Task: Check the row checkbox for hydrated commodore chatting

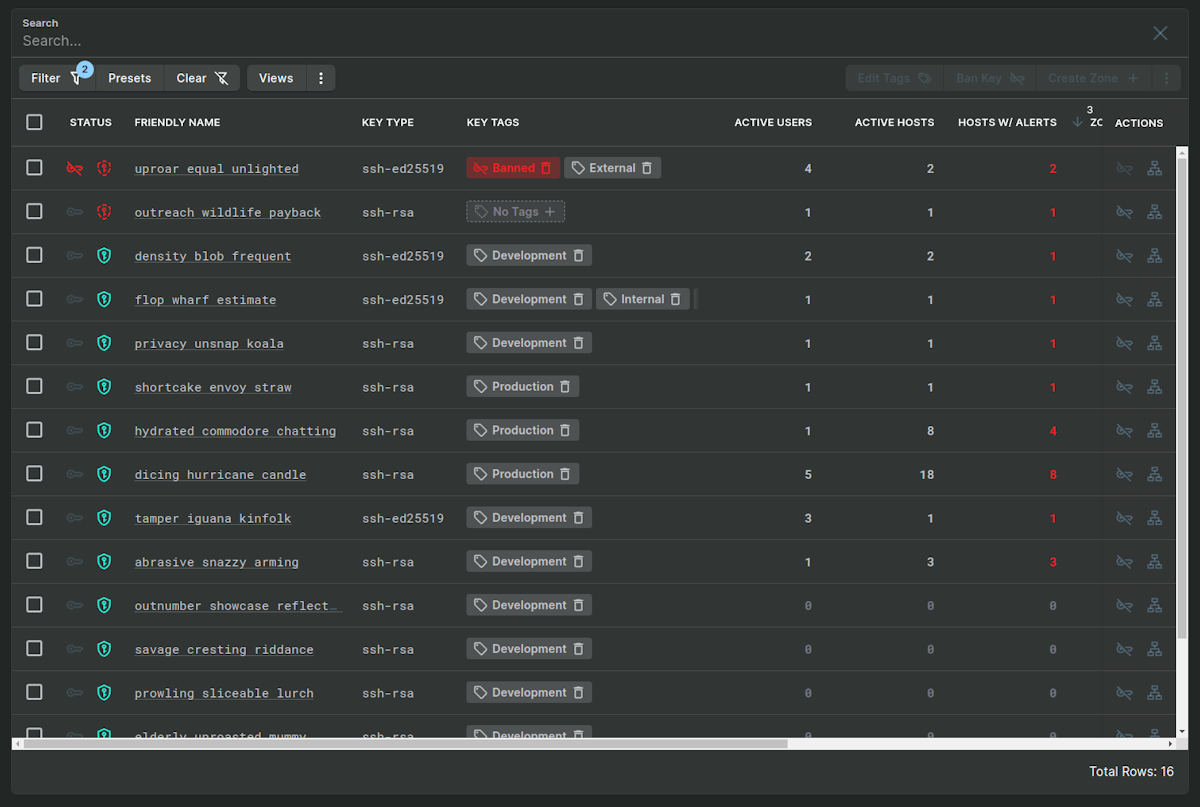Action: point(34,430)
